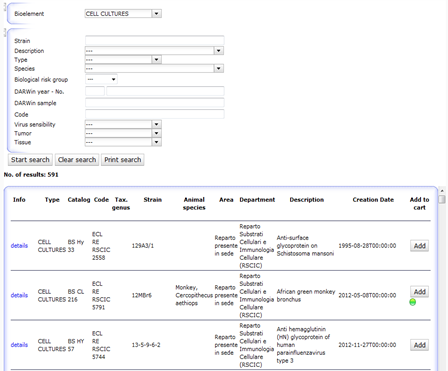448x371 pixels.
Task: Select the 13-5-9-6-2 strain cell
Action: 146,345
